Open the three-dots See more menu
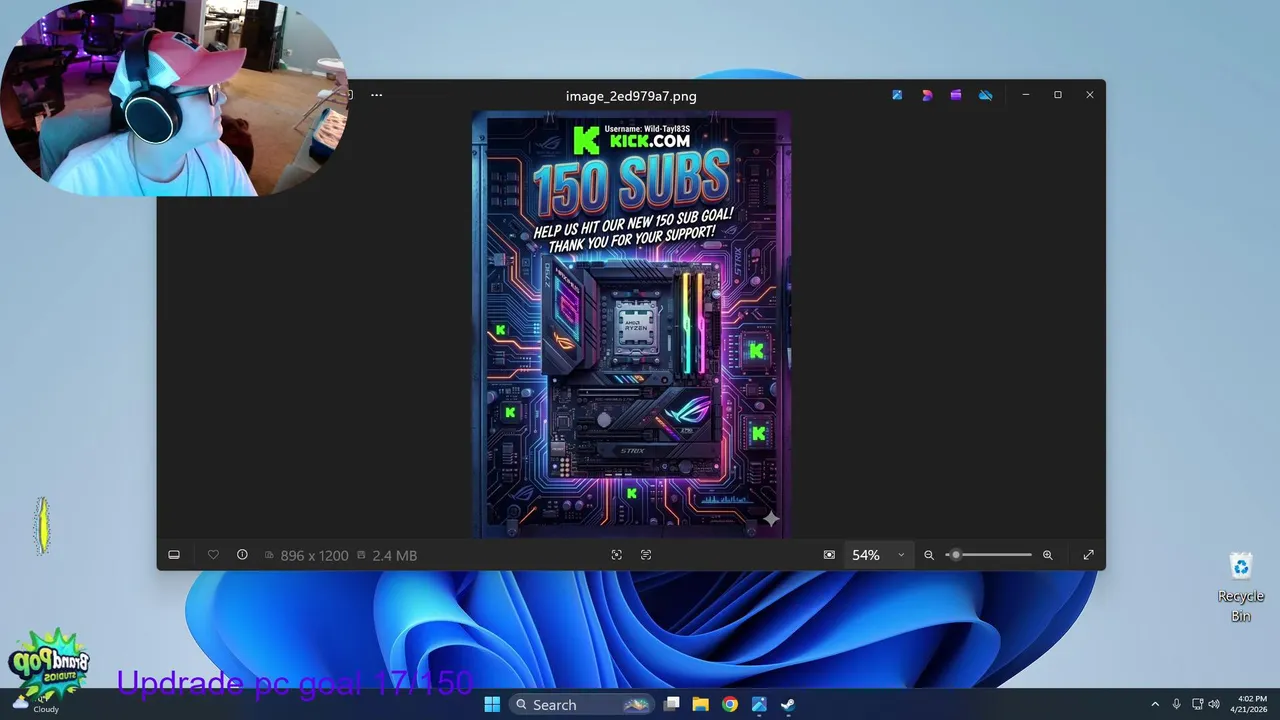The width and height of the screenshot is (1280, 720). (376, 95)
